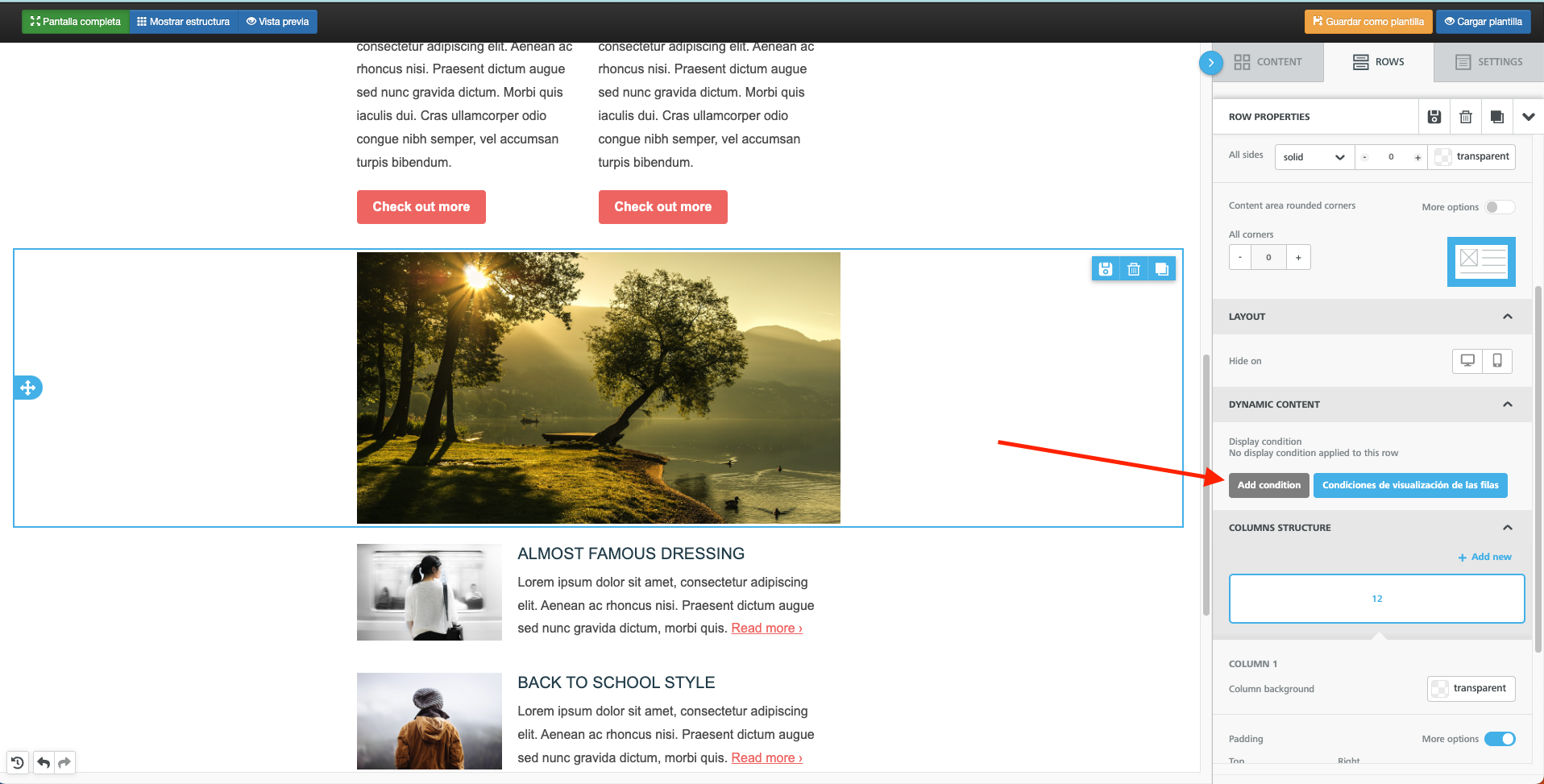Image resolution: width=1544 pixels, height=784 pixels.
Task: Open the Settings tab
Action: [x=1488, y=62]
